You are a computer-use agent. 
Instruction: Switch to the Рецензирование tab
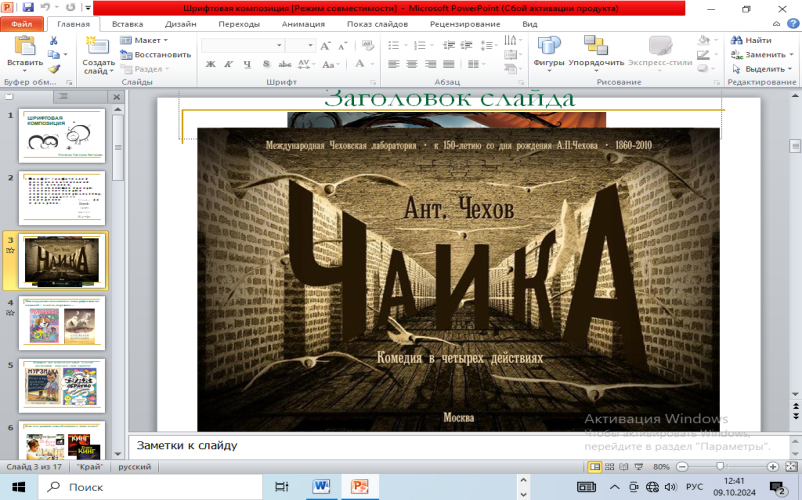(465, 24)
